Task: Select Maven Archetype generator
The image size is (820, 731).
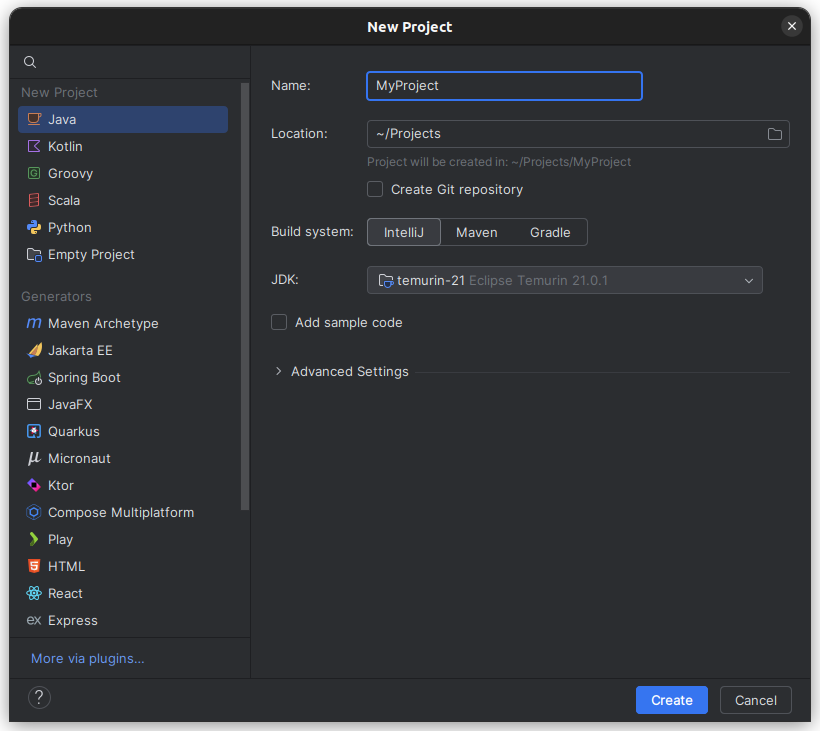Action: pos(103,323)
